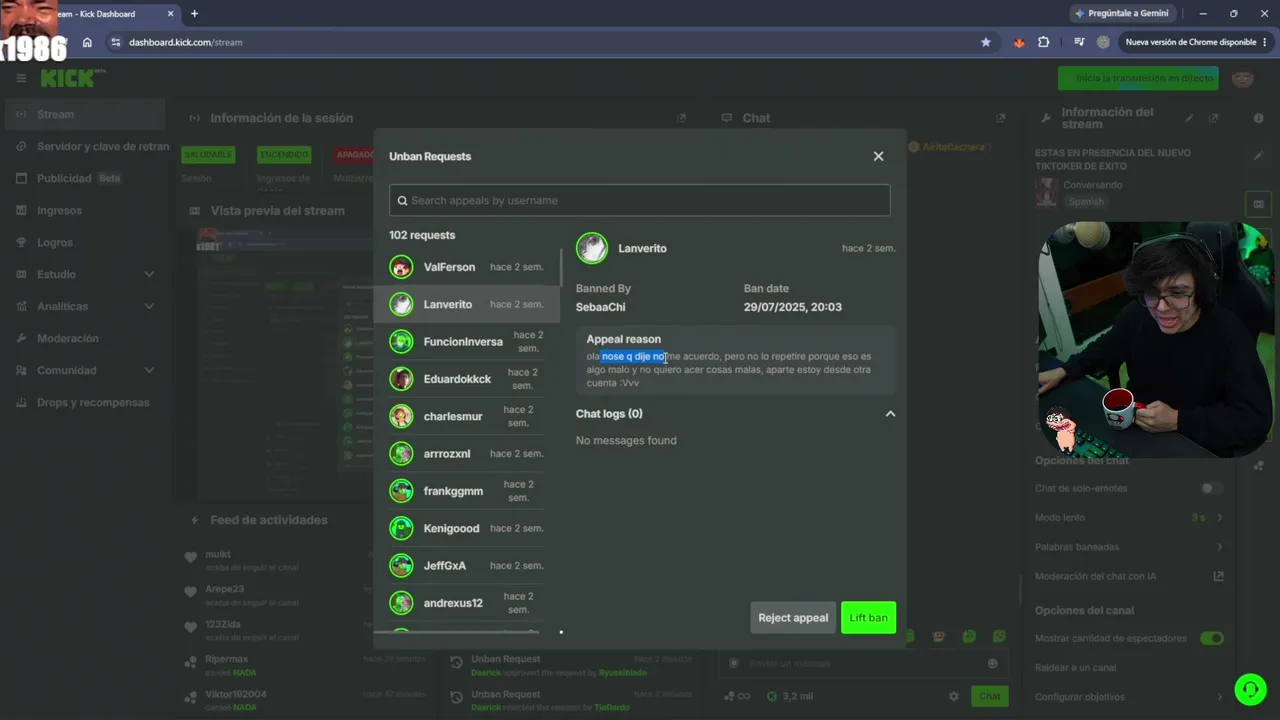Open Ingresos in the sidebar

pyautogui.click(x=85, y=210)
